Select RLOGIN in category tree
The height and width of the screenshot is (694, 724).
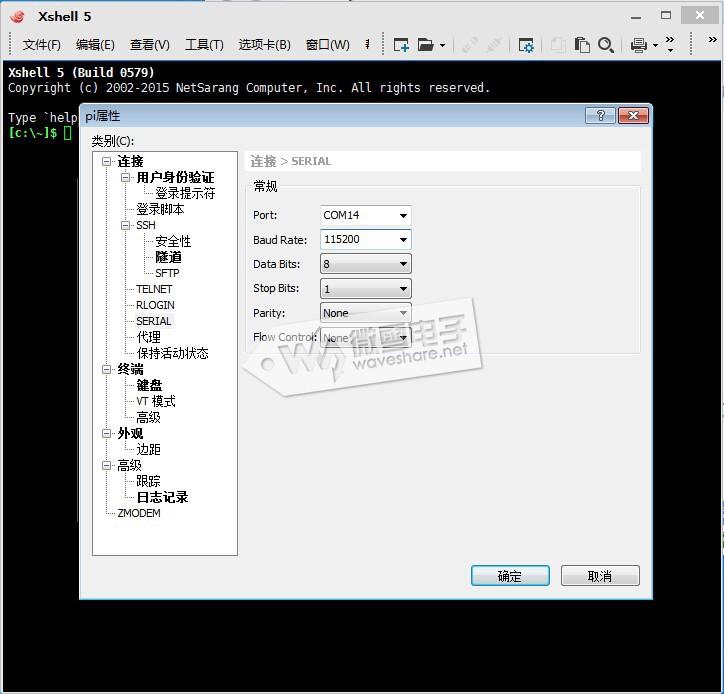click(155, 305)
